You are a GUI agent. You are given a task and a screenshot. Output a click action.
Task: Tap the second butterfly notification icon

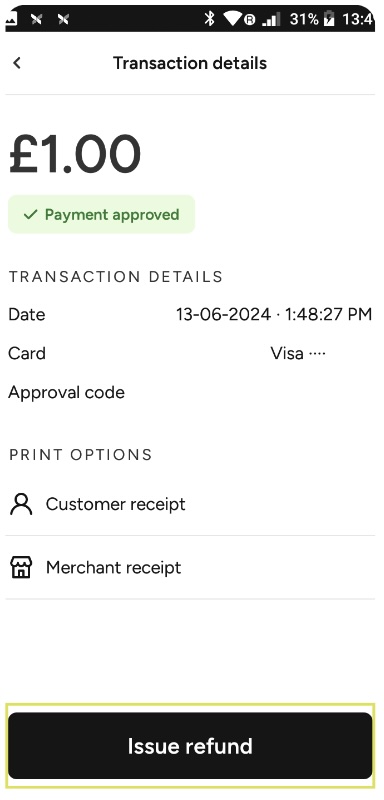[63, 19]
